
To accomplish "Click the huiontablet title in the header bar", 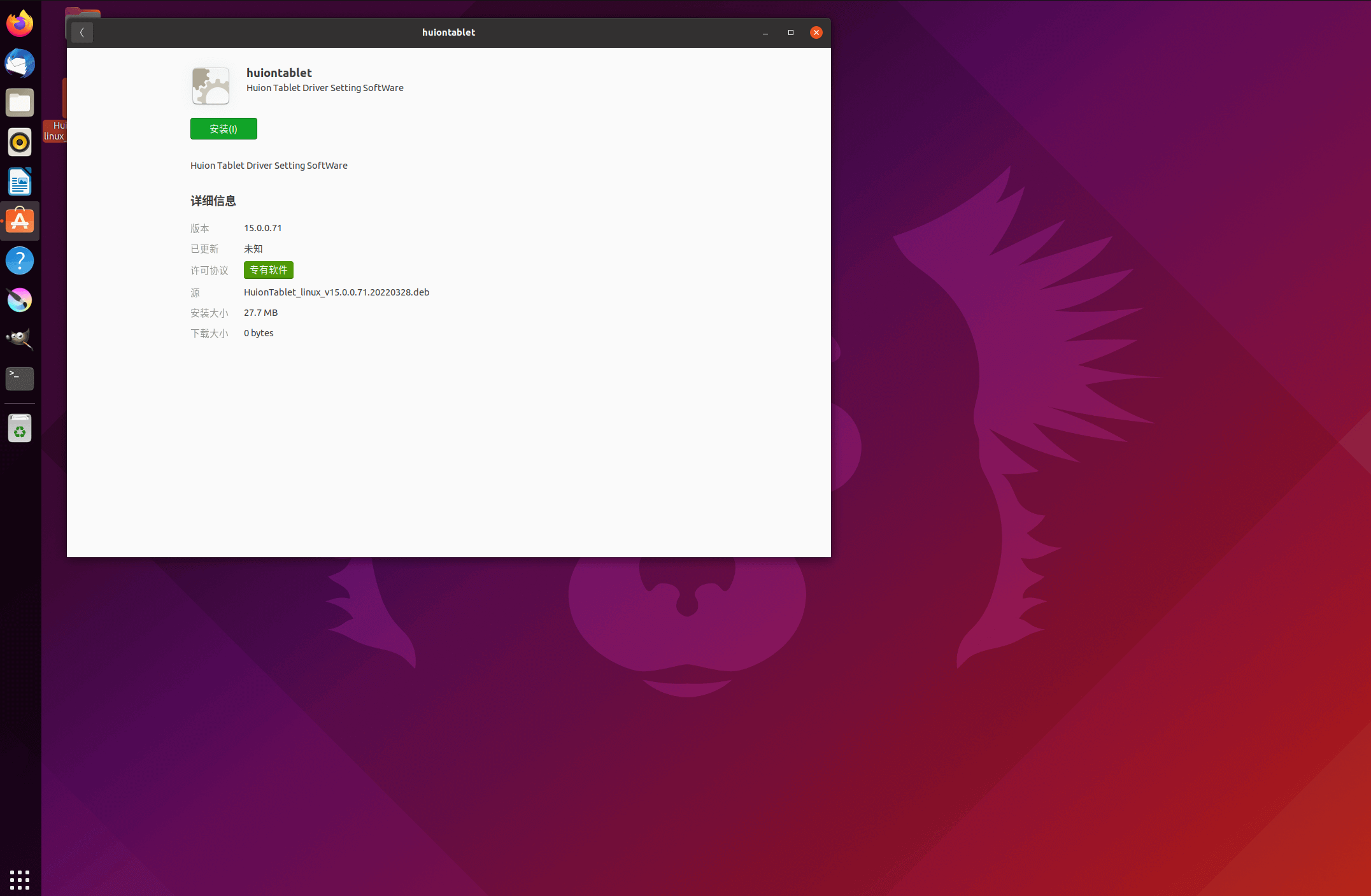I will point(449,32).
